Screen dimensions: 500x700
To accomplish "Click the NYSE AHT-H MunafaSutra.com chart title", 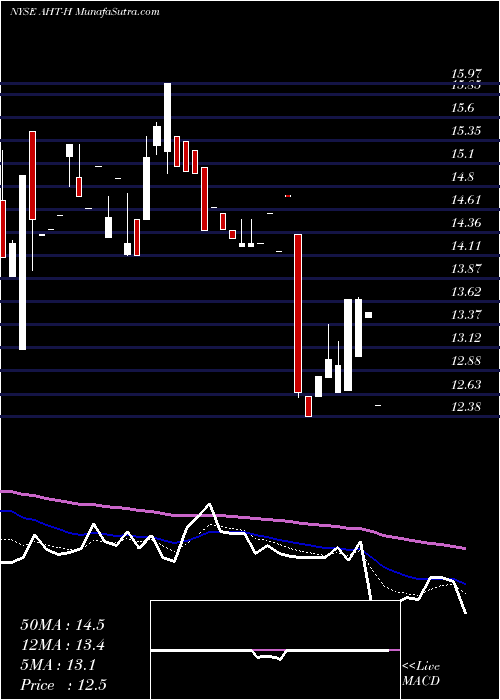I will point(84,12).
